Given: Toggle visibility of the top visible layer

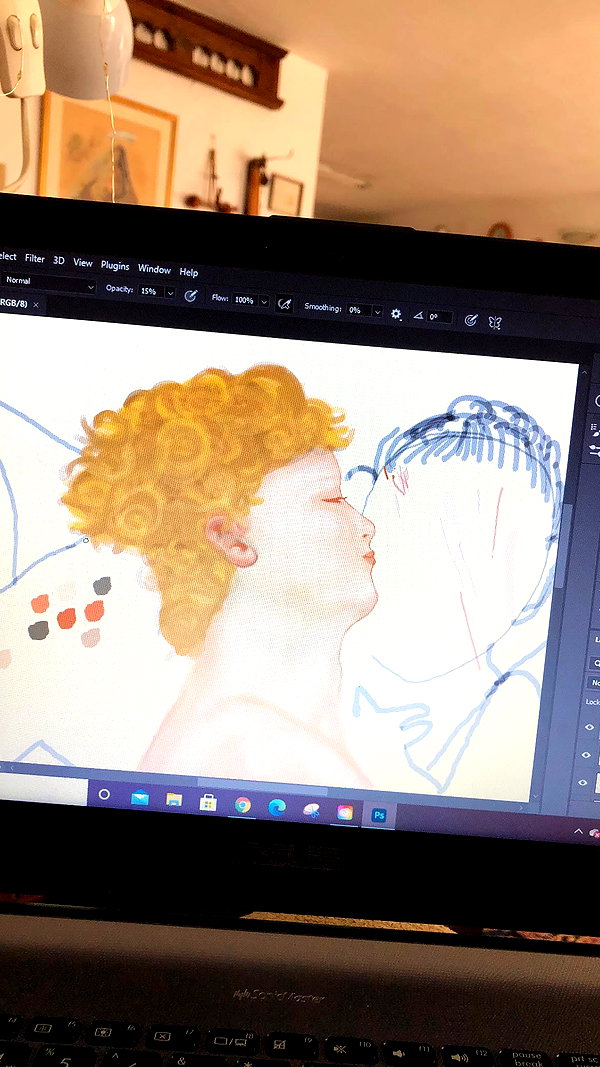Looking at the screenshot, I should pos(590,727).
